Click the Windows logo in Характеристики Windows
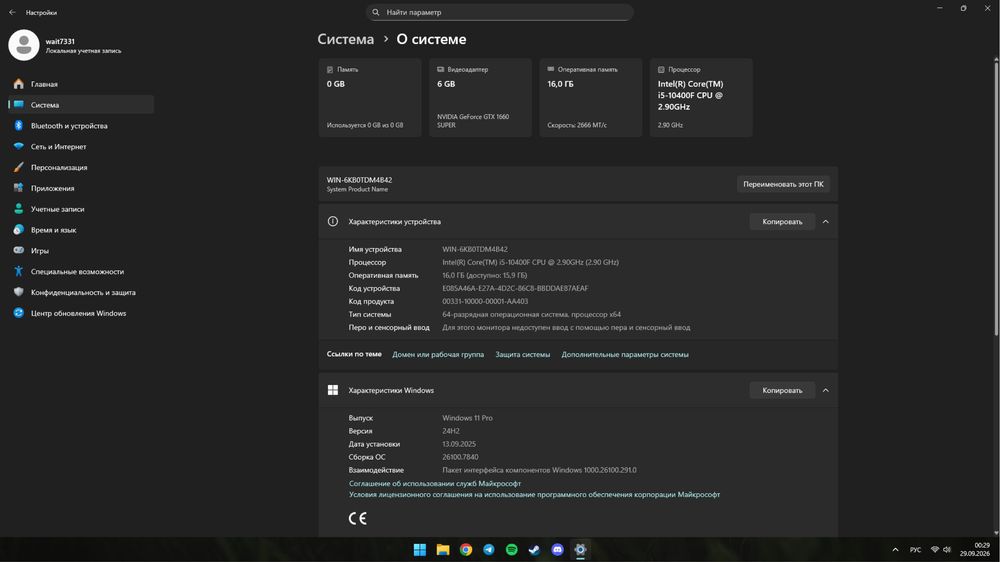The width and height of the screenshot is (1000, 562). tap(333, 390)
